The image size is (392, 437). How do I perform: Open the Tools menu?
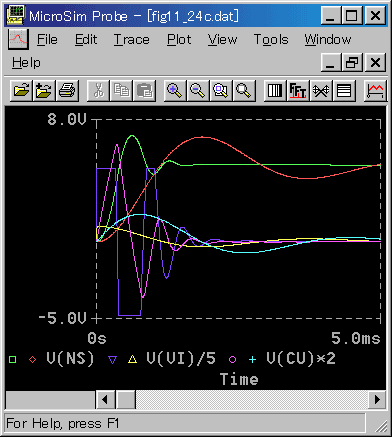271,40
